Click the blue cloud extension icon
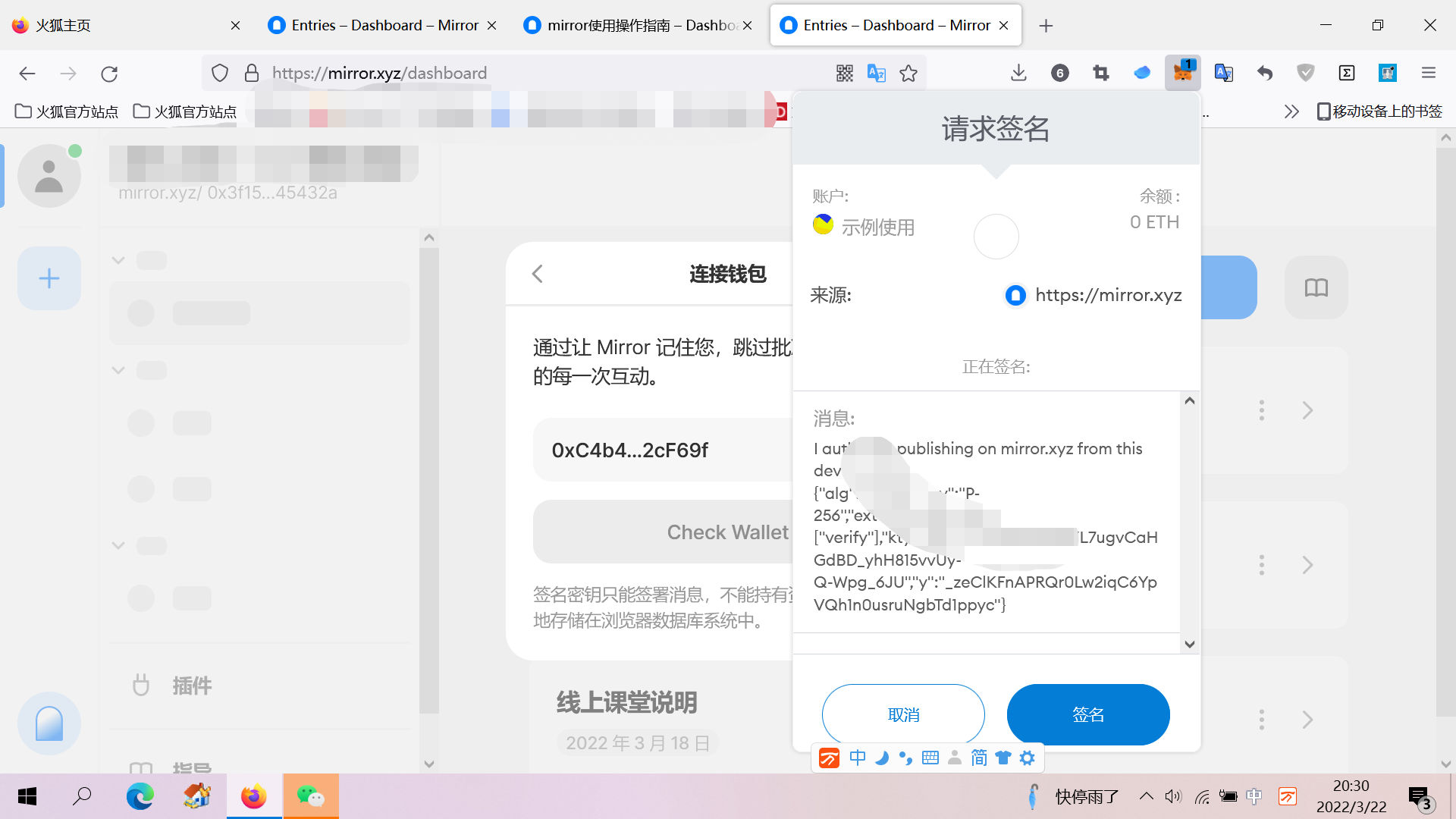The image size is (1456, 819). coord(1142,73)
